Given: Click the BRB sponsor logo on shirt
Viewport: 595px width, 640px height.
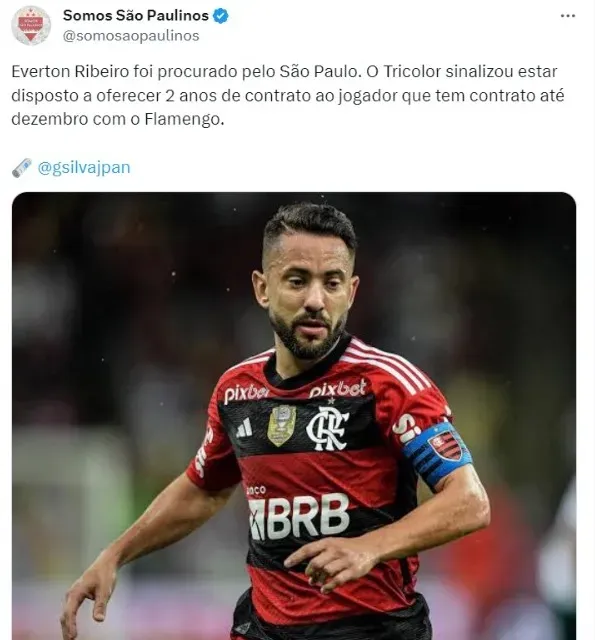Looking at the screenshot, I should (299, 516).
